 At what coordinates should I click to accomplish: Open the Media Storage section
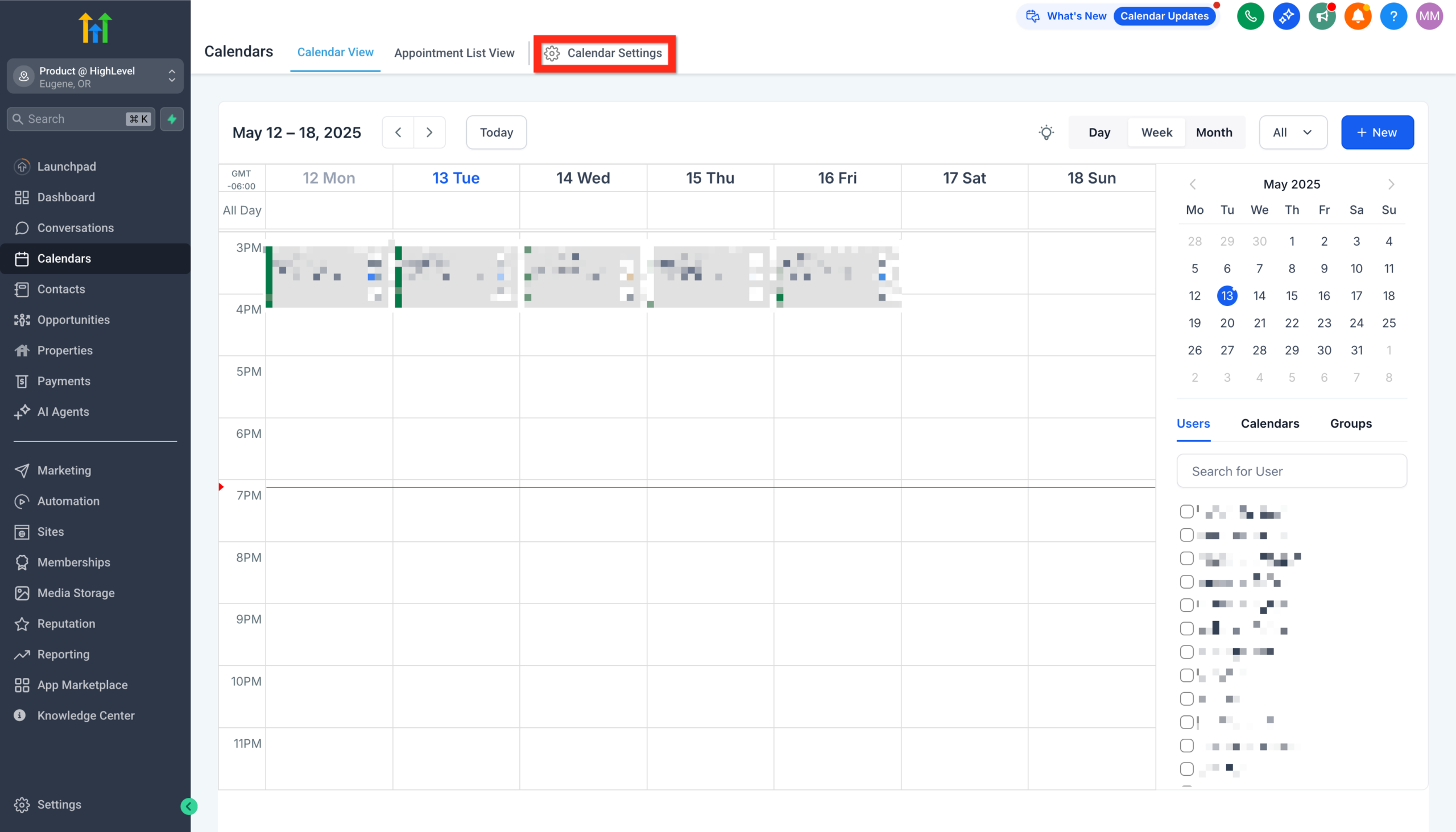(x=76, y=593)
